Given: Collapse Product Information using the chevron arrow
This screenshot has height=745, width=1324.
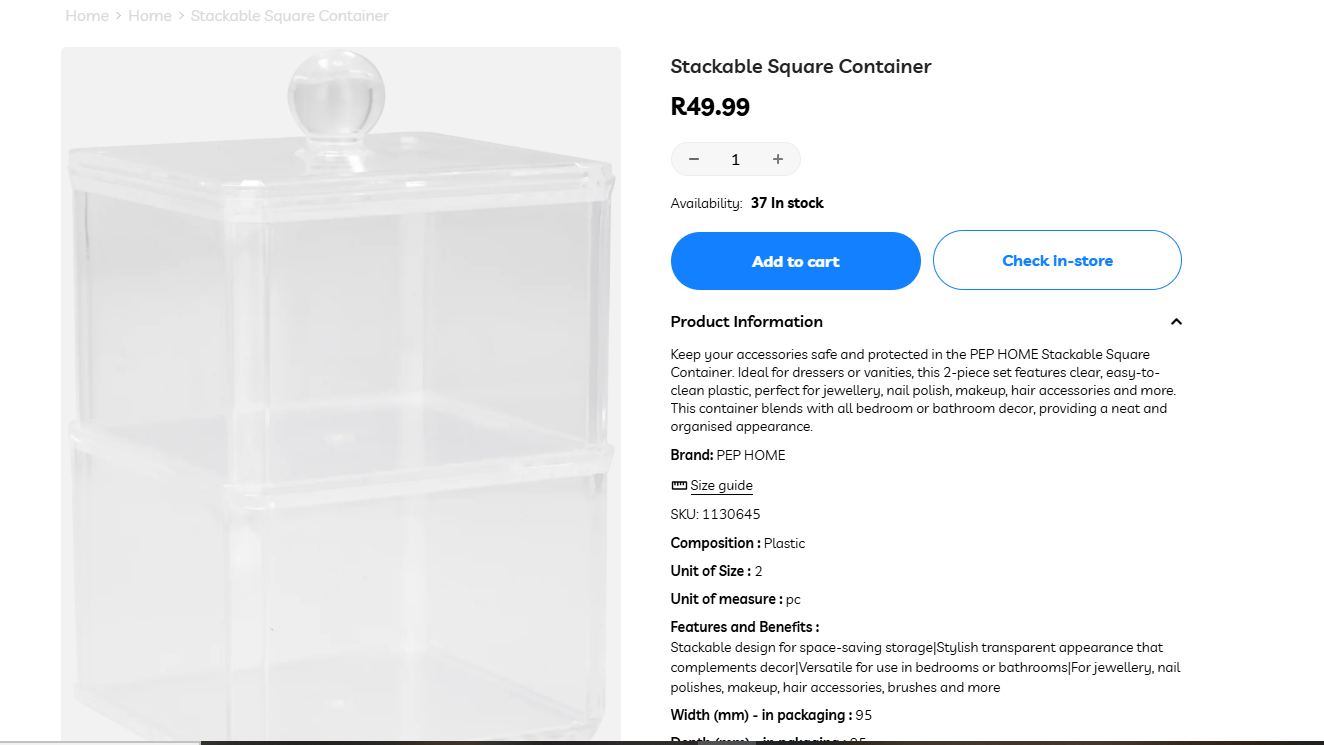Looking at the screenshot, I should tap(1176, 322).
